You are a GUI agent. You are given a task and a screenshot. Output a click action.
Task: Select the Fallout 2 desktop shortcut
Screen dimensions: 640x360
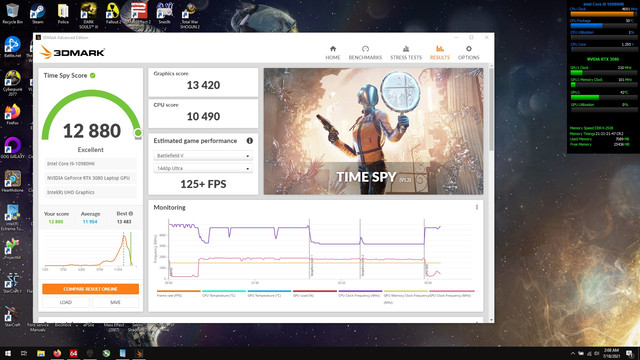click(113, 13)
